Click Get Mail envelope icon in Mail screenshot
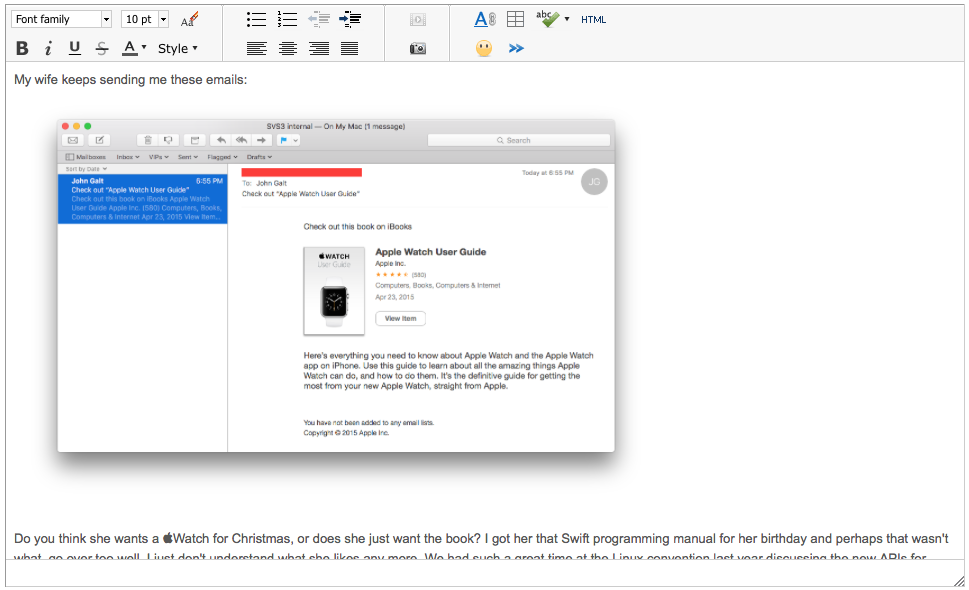Screen dimensions: 969x590 coord(73,140)
